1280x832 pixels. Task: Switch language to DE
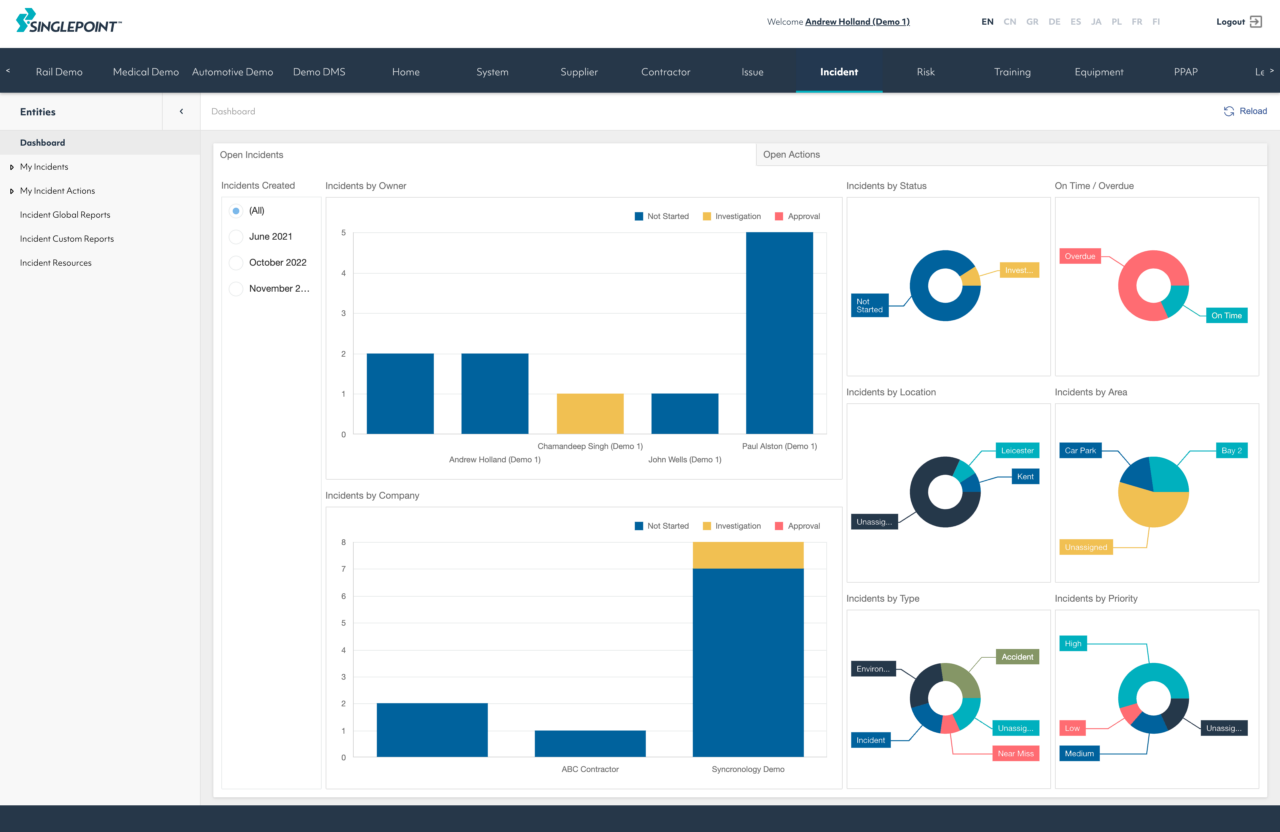1054,22
